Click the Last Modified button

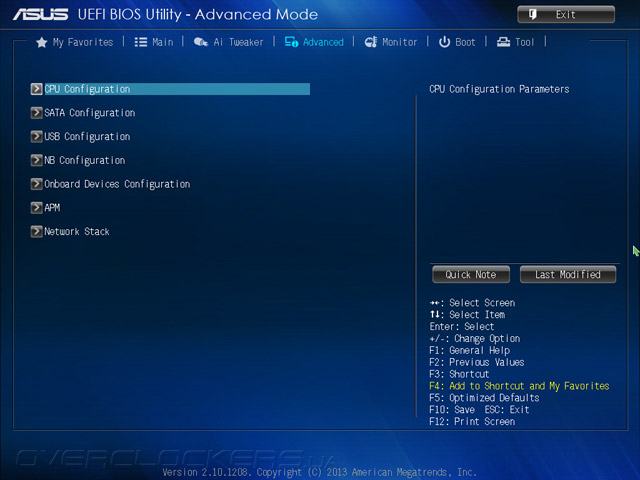point(568,274)
